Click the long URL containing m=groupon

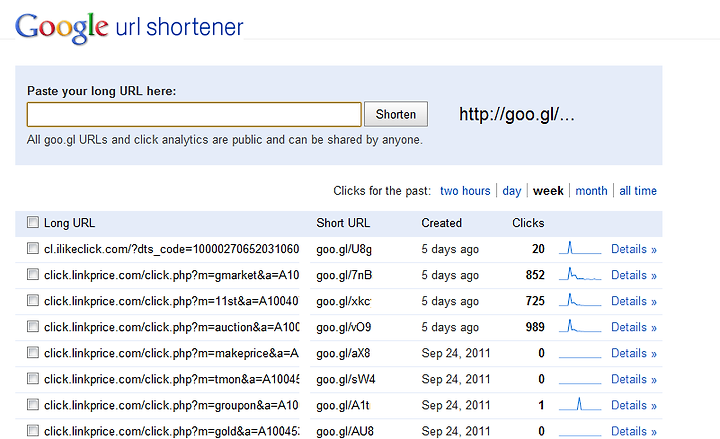point(171,405)
